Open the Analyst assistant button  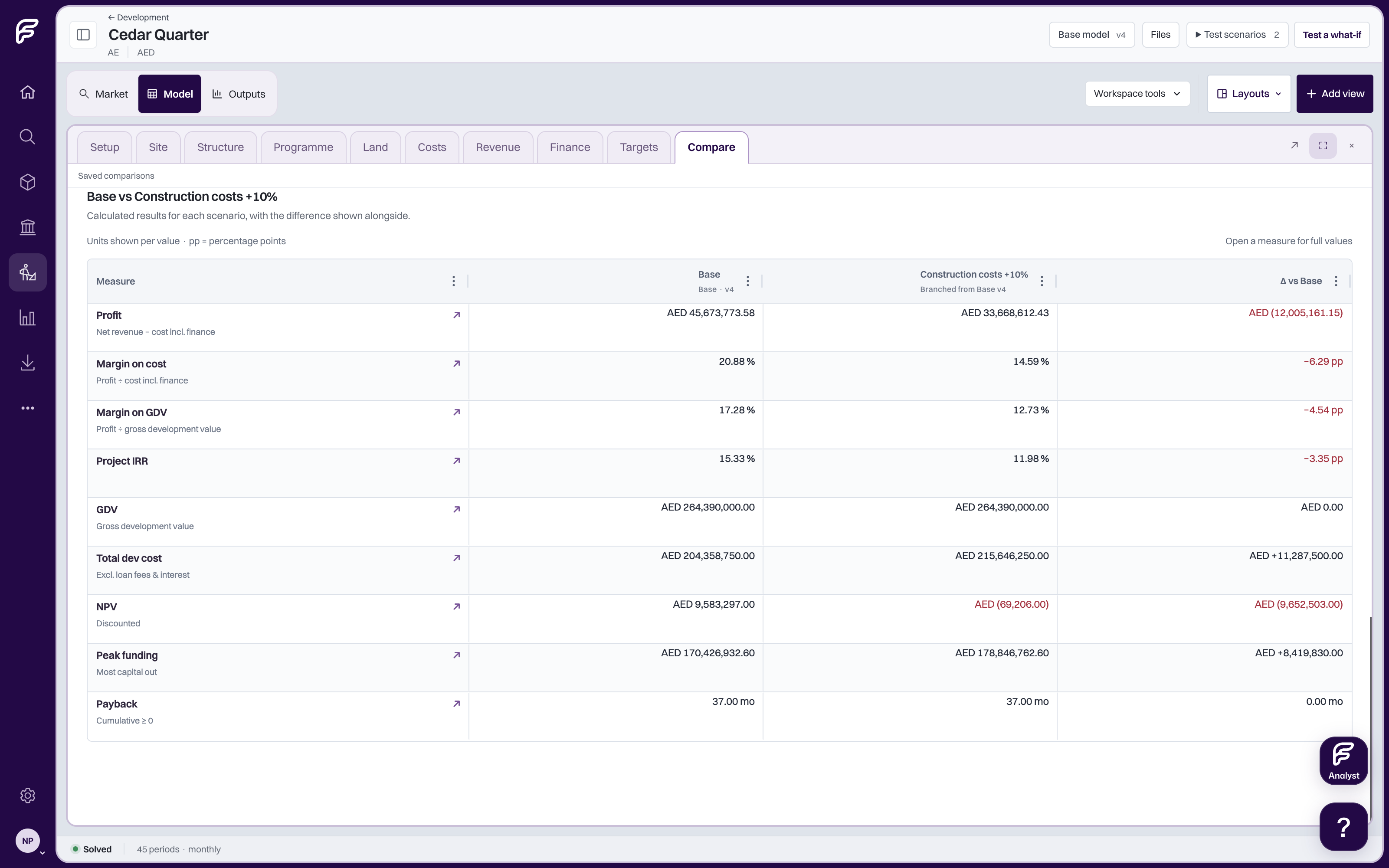[1343, 761]
